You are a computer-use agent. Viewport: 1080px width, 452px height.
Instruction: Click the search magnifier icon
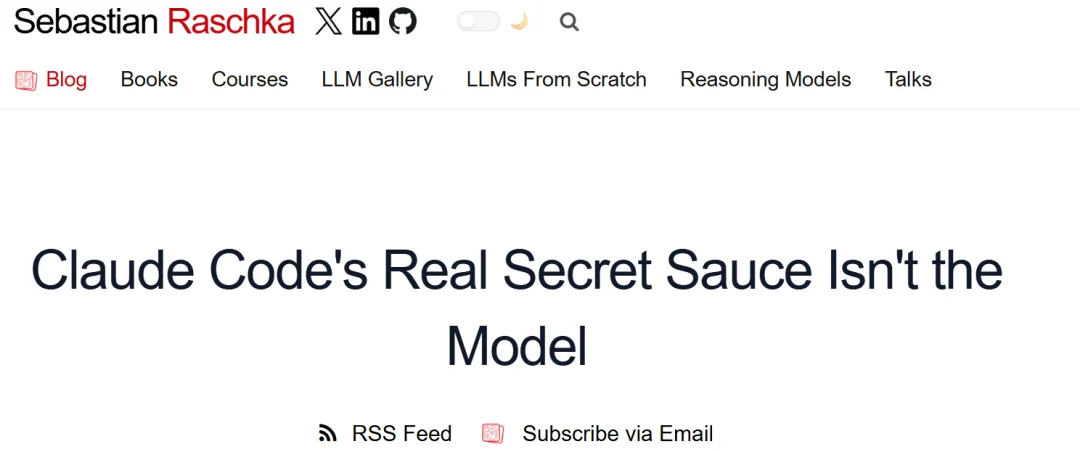tap(569, 22)
